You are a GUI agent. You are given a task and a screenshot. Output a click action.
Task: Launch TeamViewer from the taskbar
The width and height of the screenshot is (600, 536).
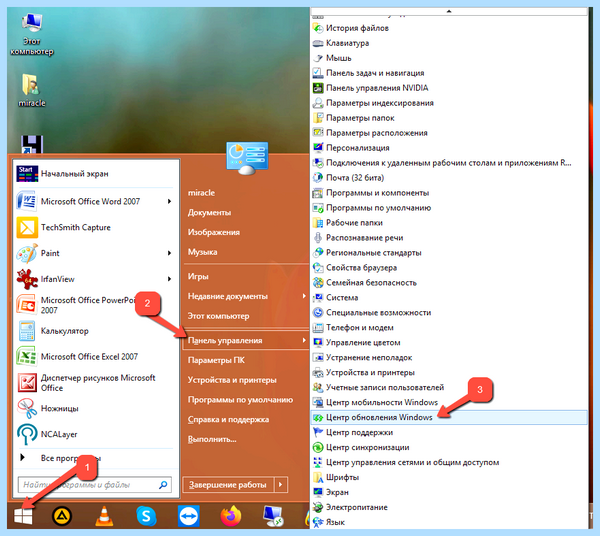(189, 516)
